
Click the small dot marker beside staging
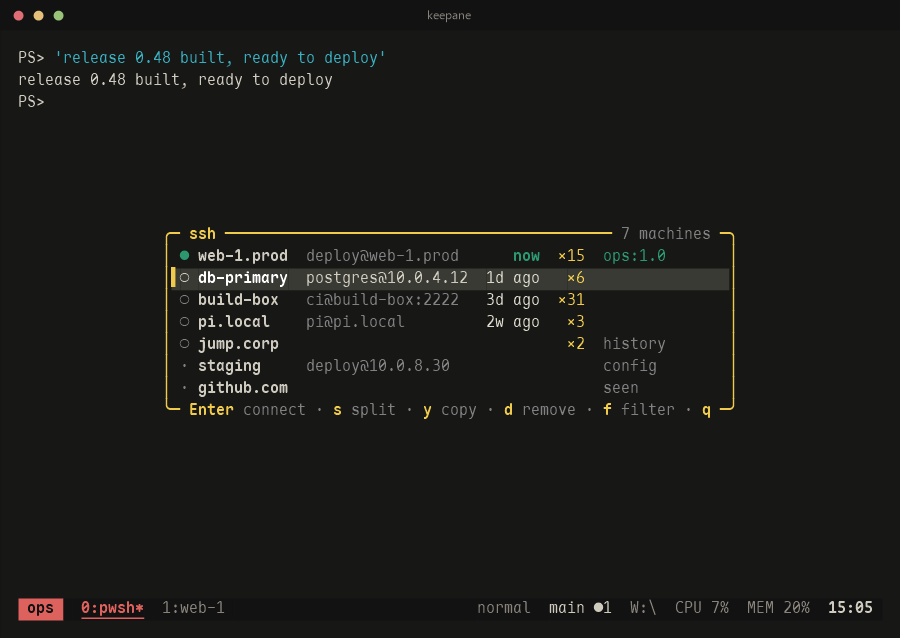tap(184, 365)
